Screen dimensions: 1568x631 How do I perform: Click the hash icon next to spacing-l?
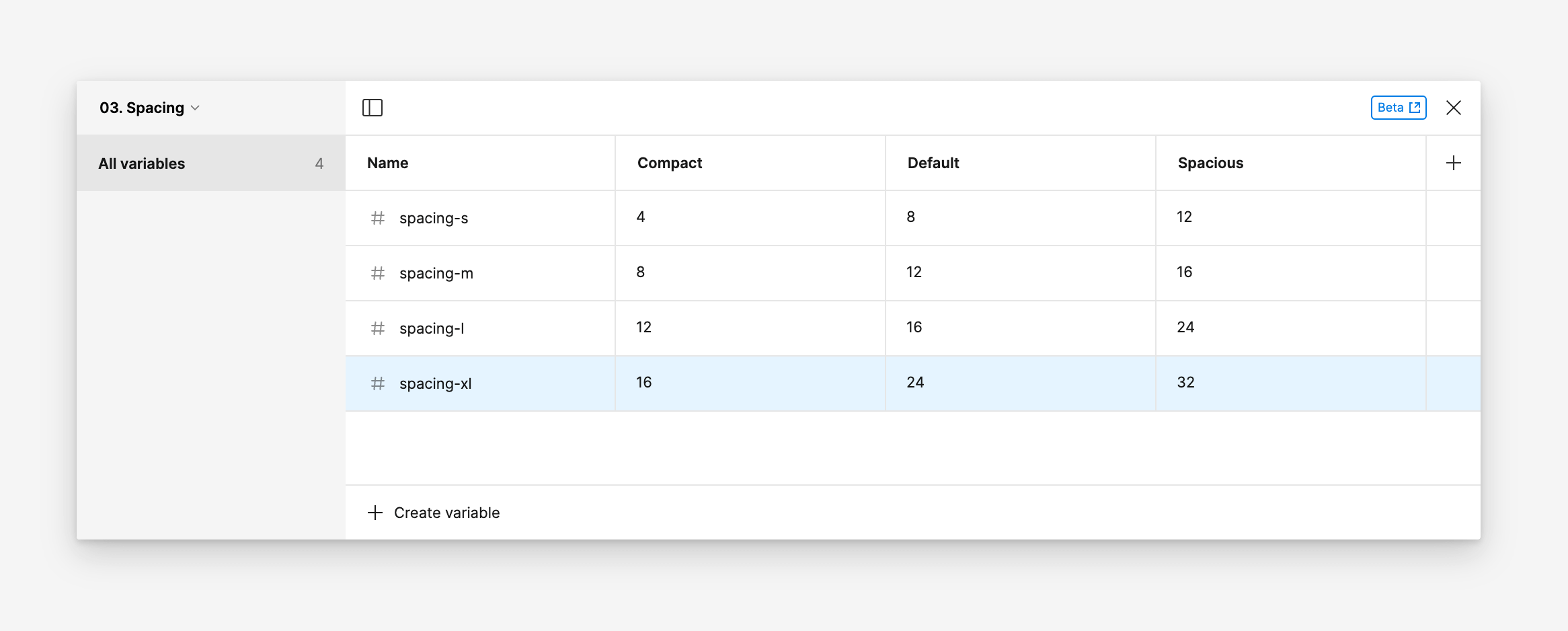[378, 328]
